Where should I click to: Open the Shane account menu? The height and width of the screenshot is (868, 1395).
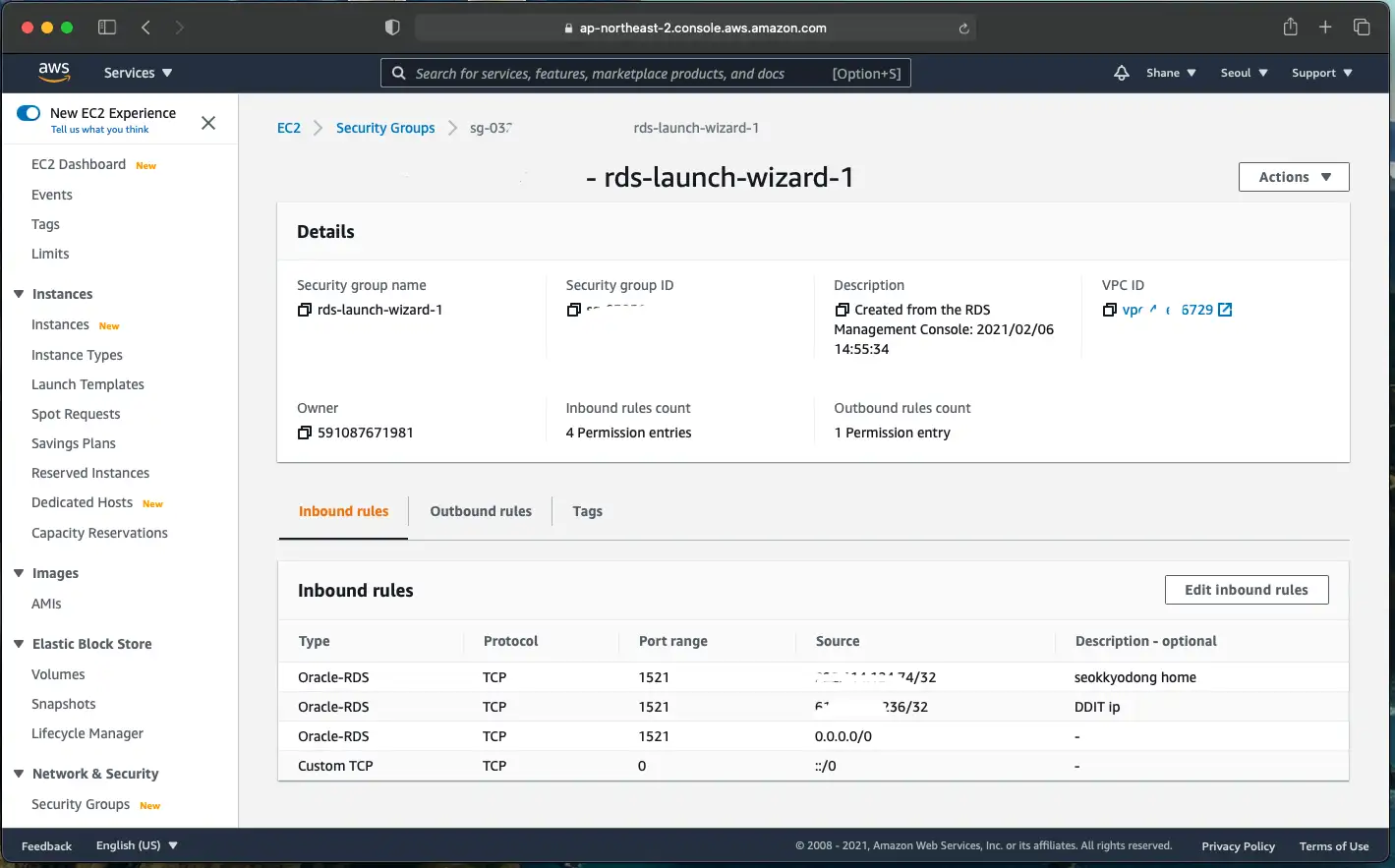(1171, 73)
